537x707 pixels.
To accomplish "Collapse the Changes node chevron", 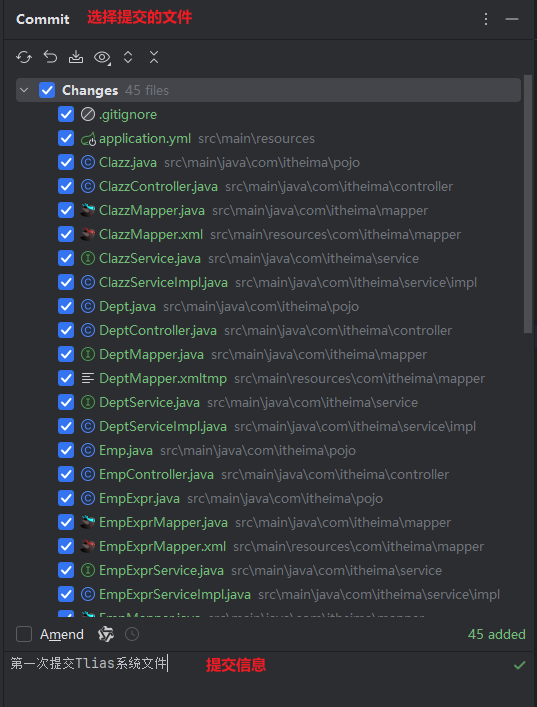I will [x=24, y=90].
